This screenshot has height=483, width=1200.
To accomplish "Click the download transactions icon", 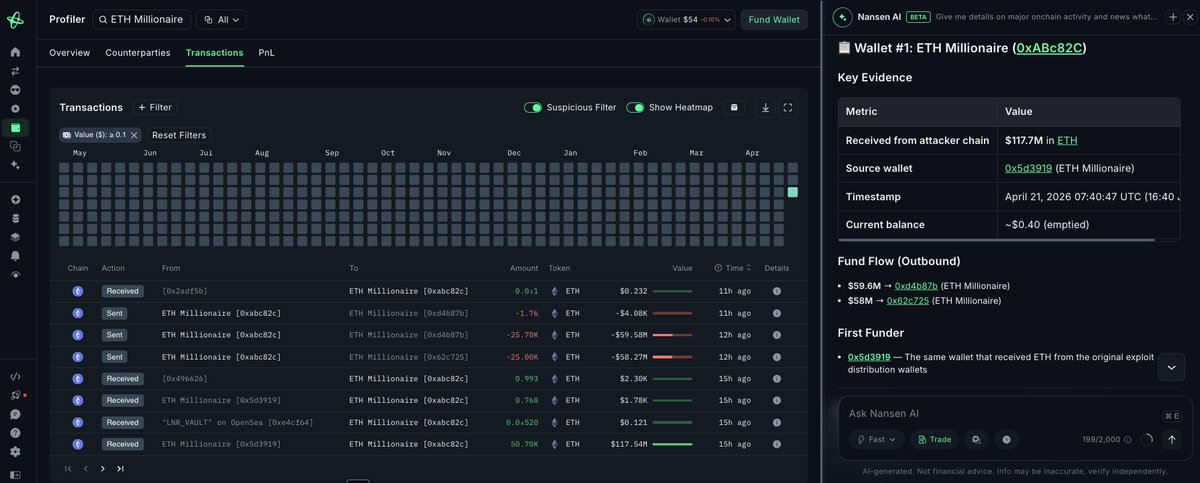I will [765, 107].
